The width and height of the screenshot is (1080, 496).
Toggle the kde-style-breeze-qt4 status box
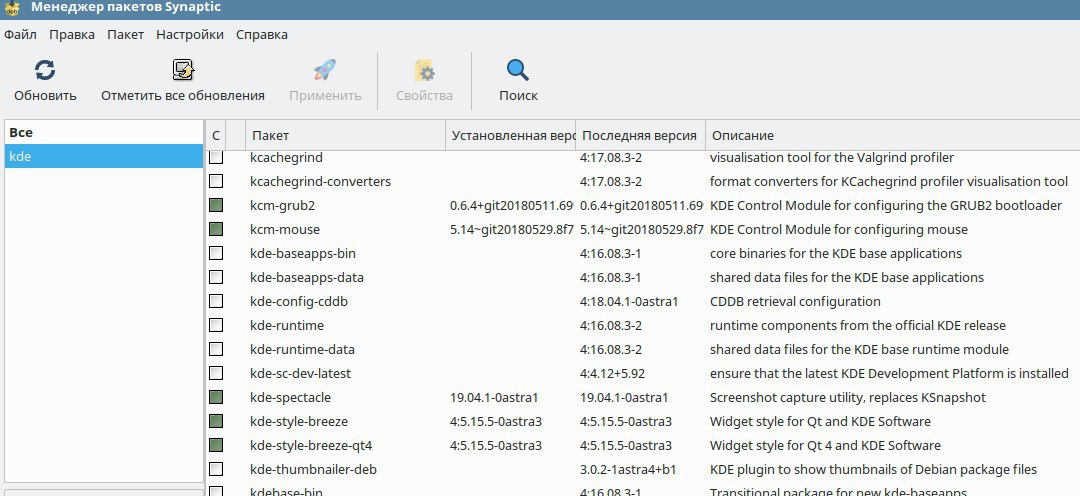[x=216, y=445]
